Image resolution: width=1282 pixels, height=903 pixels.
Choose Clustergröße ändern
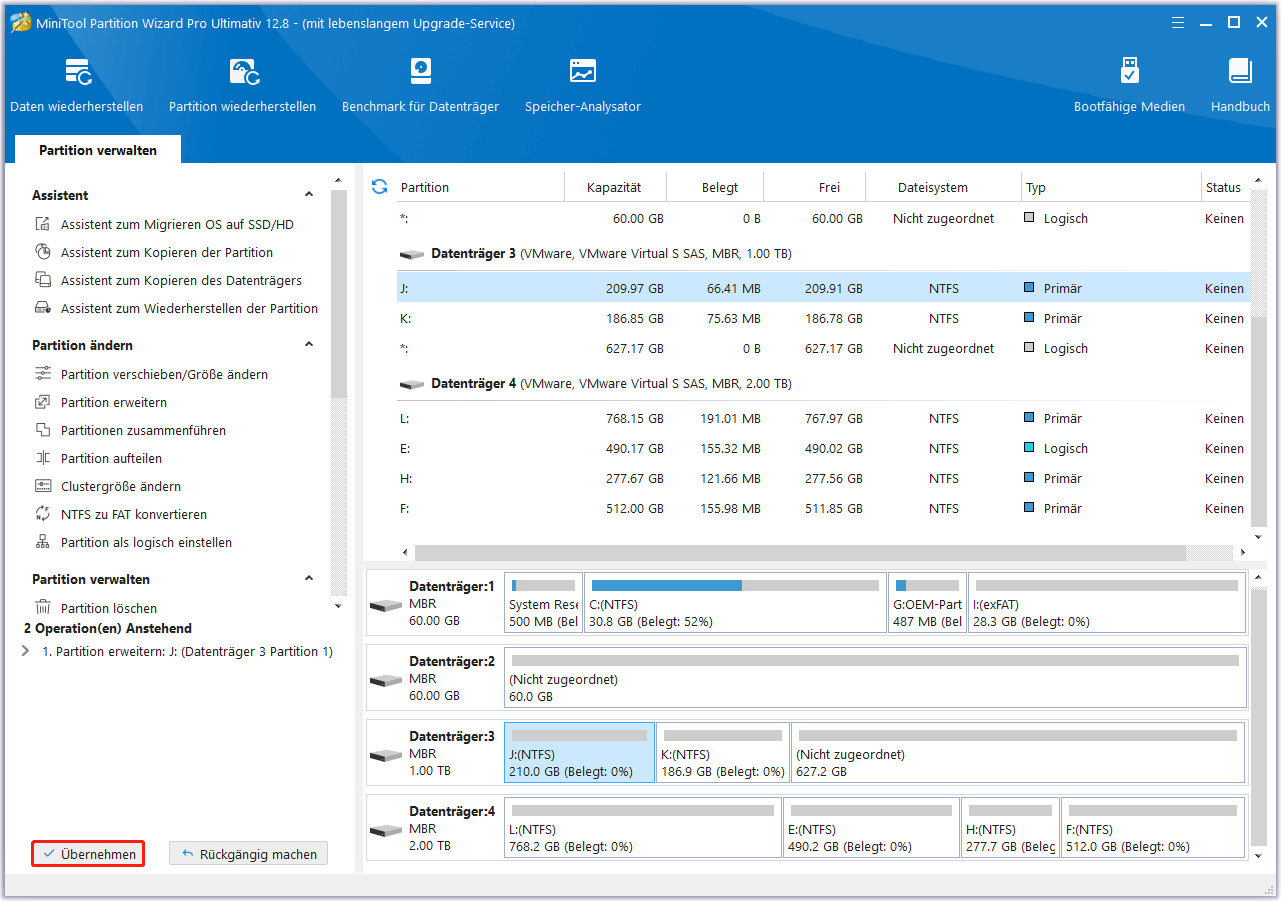[121, 487]
